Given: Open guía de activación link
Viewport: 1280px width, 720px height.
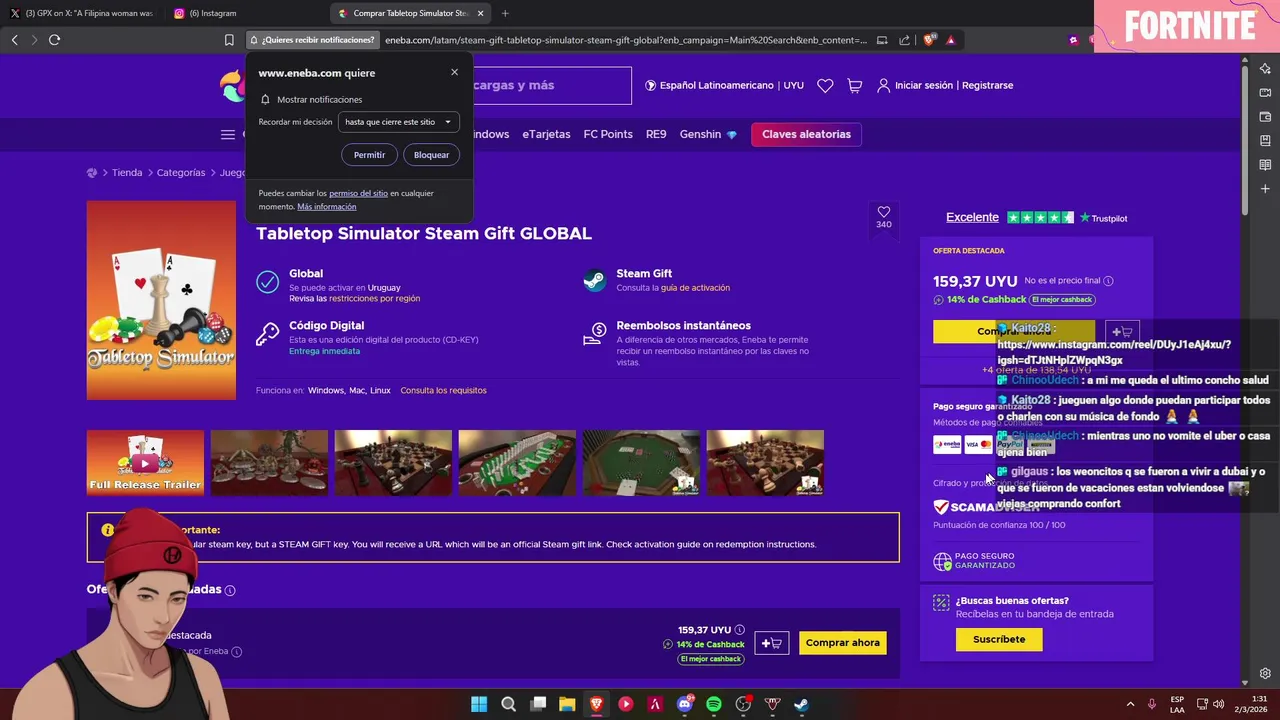Looking at the screenshot, I should [x=695, y=287].
